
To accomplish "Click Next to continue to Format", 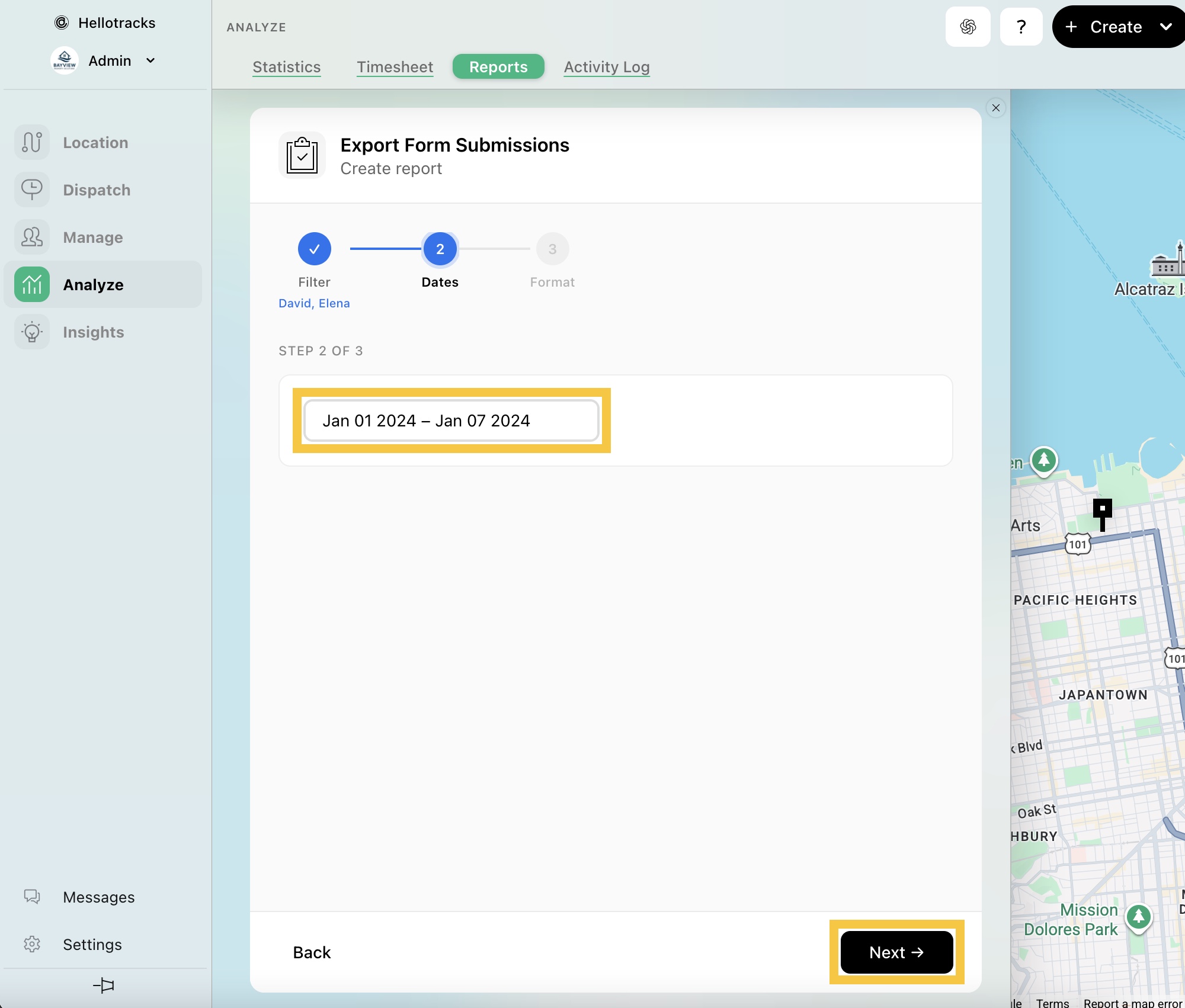I will click(x=896, y=952).
